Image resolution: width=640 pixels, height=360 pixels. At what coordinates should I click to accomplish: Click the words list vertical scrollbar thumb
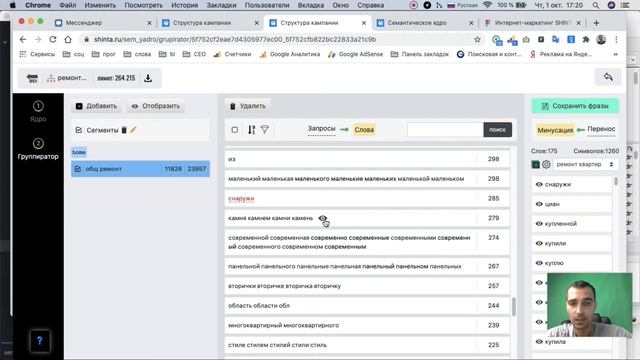(x=513, y=306)
